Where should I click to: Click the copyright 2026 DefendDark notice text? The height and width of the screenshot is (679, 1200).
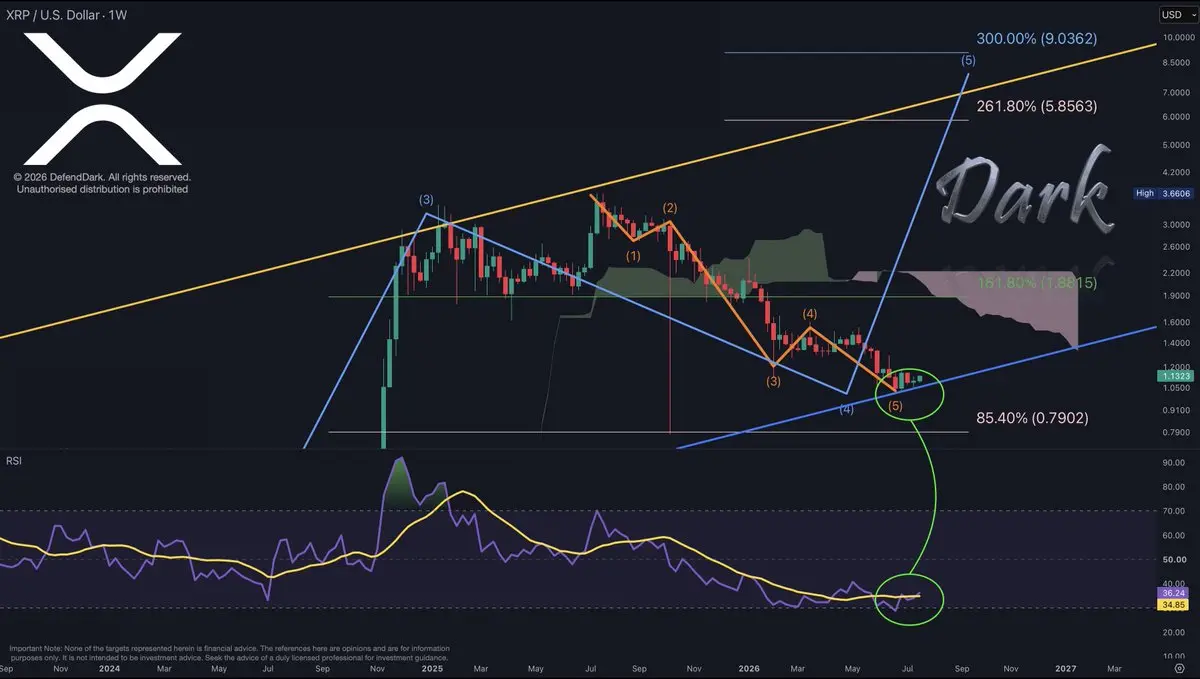point(102,182)
